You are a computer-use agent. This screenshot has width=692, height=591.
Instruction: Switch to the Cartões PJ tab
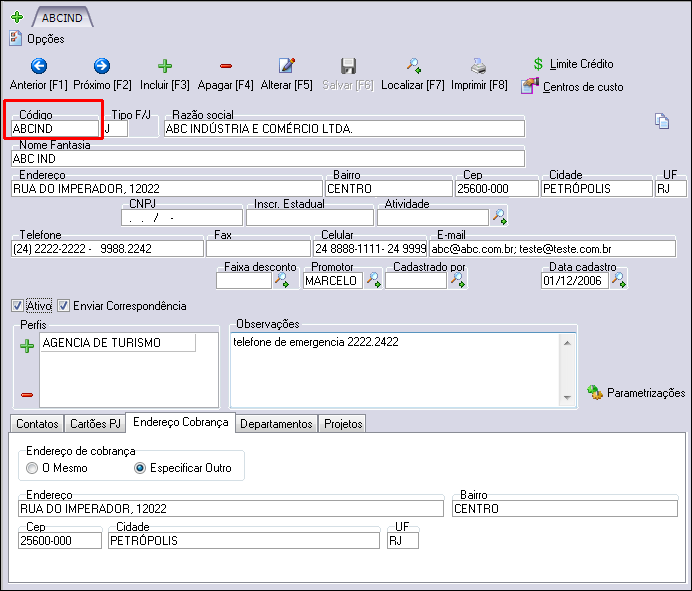pyautogui.click(x=95, y=424)
